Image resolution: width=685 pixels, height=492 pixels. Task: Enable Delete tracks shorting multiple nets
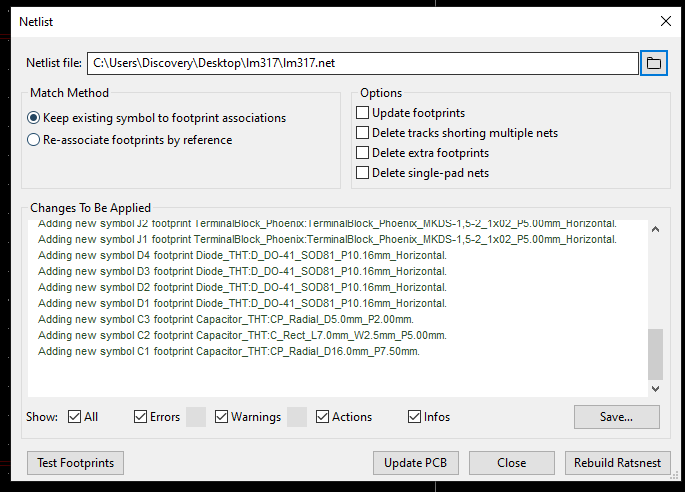[x=363, y=133]
